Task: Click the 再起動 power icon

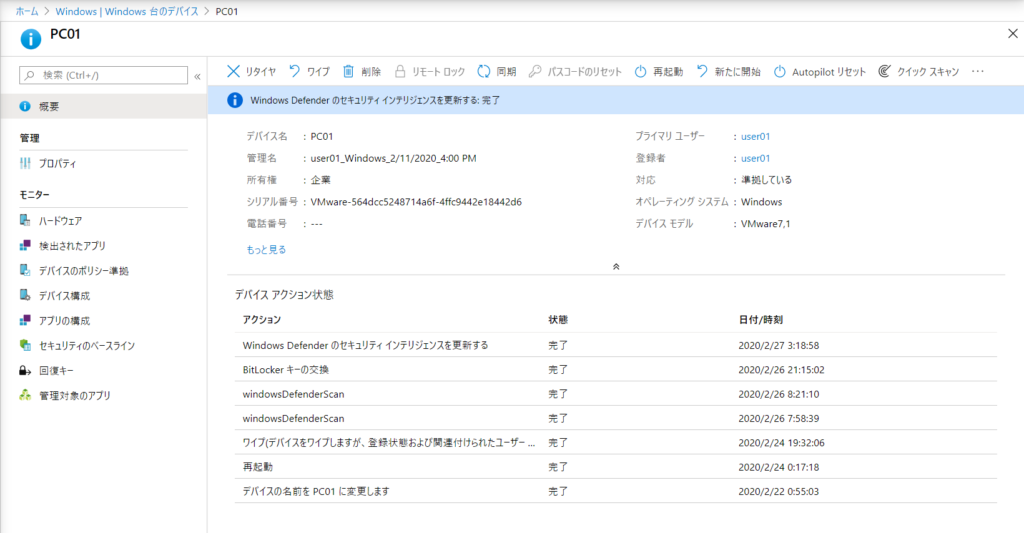Action: (x=641, y=71)
